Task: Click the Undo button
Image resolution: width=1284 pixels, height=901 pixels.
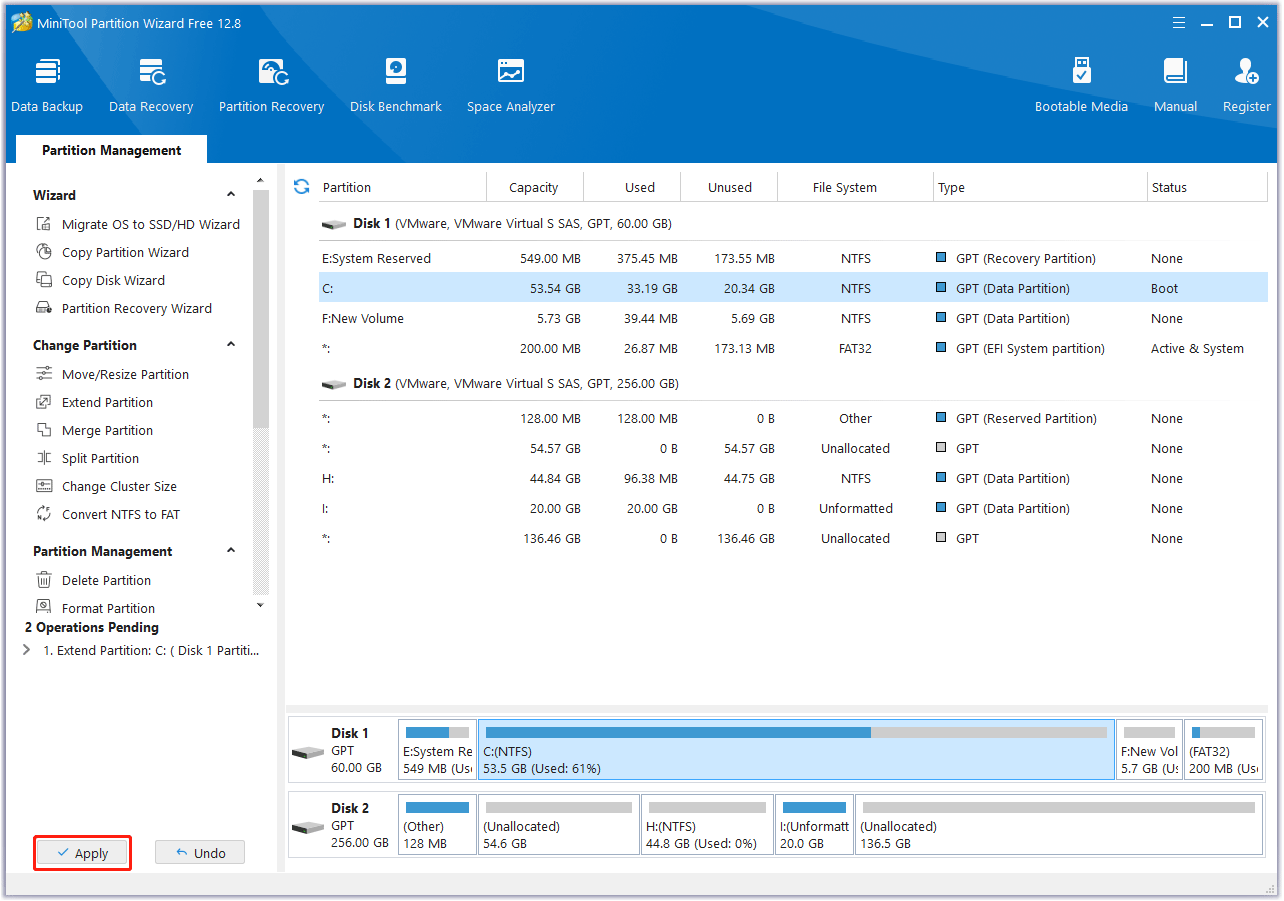Action: pos(200,853)
